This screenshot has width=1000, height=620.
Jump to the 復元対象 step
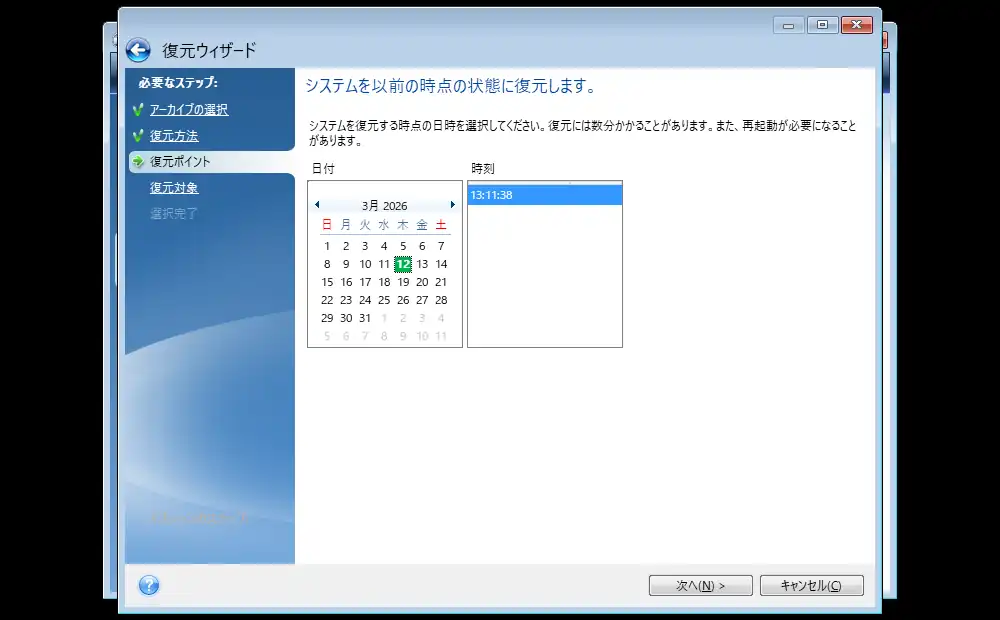[174, 188]
